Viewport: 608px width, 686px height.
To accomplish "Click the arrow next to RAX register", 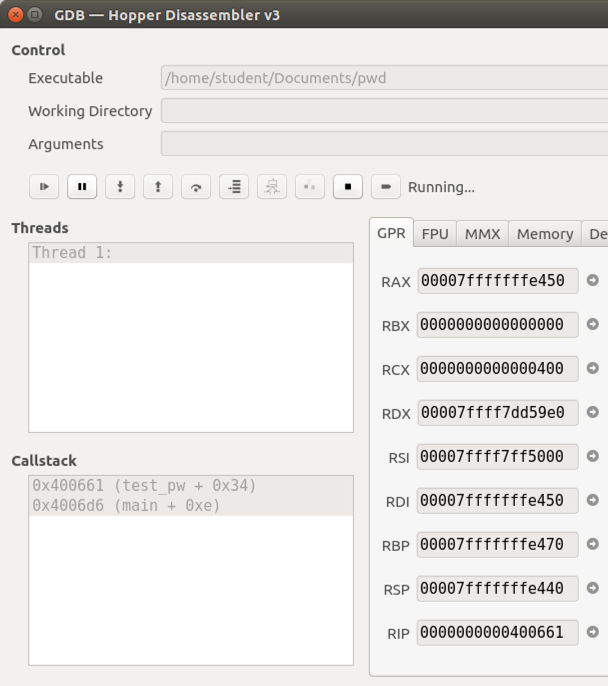I will pos(592,281).
